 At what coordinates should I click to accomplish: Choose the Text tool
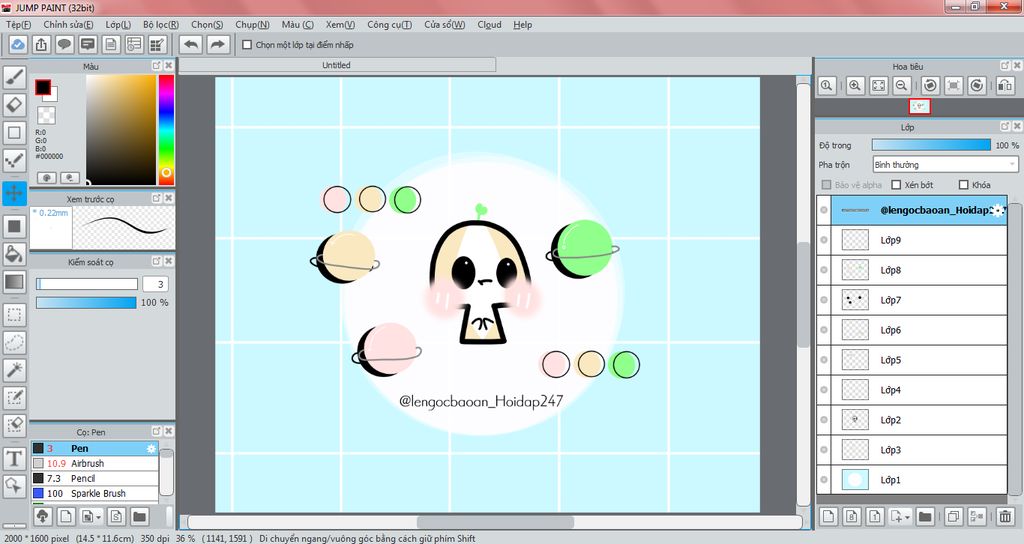tap(14, 458)
